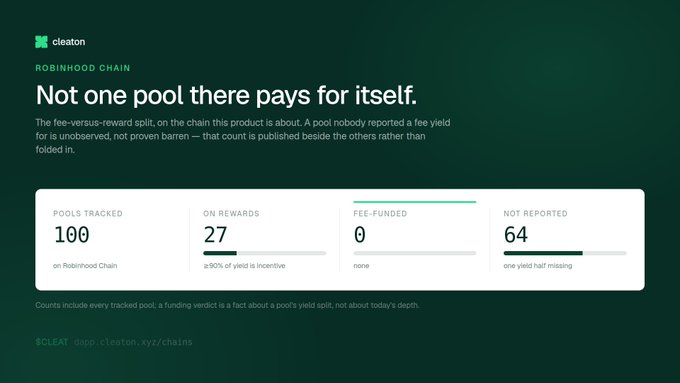Click the $CLEAT ticker text
The image size is (680, 383).
52,342
